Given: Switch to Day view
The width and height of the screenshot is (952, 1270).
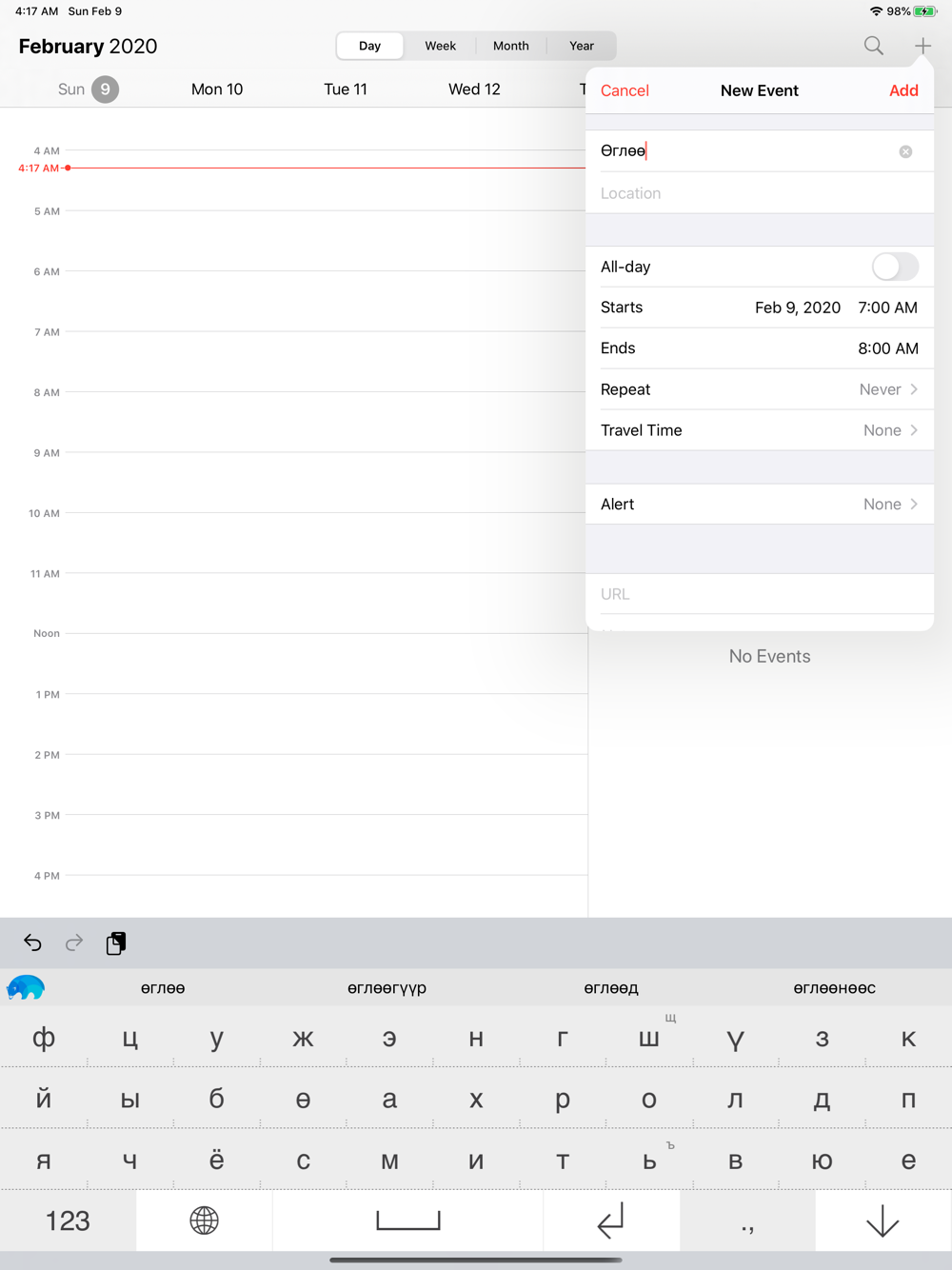Looking at the screenshot, I should [x=370, y=46].
